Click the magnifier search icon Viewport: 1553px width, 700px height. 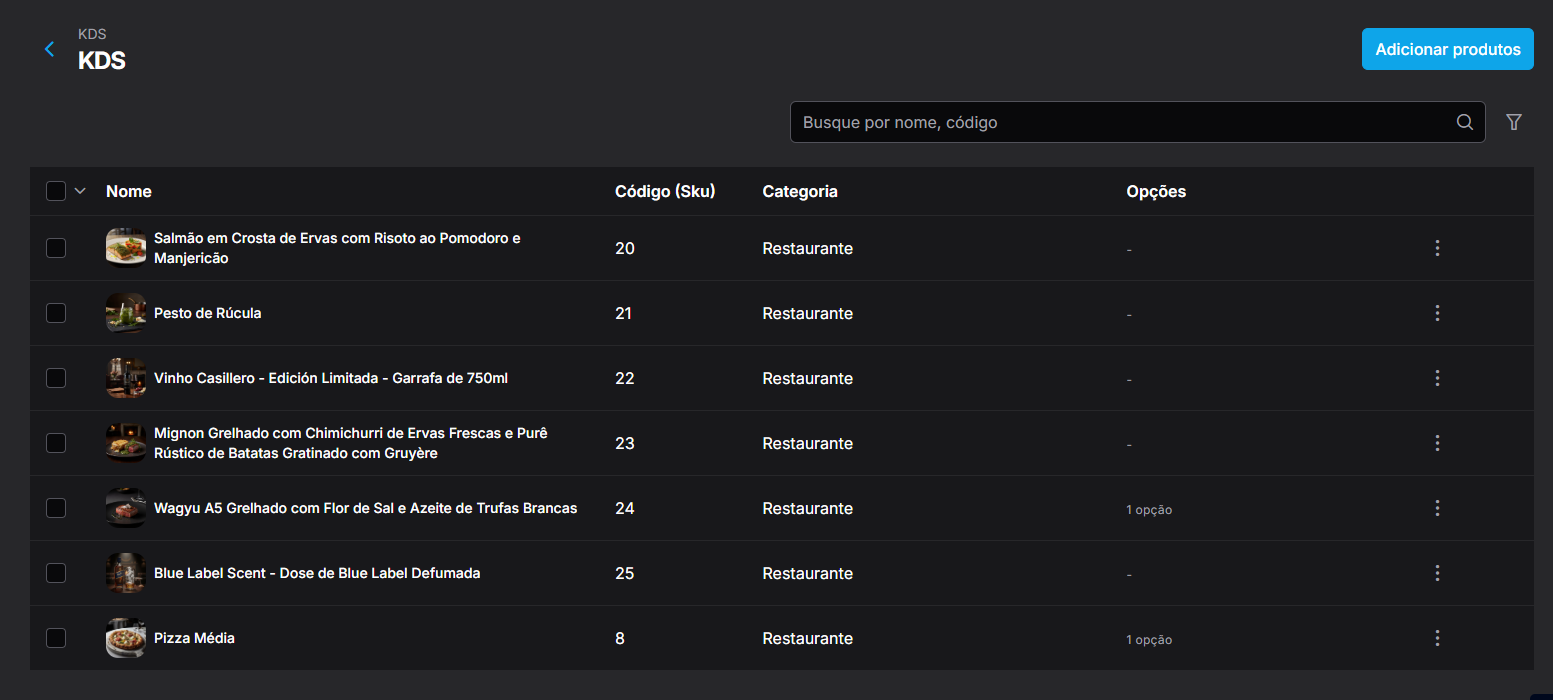(x=1465, y=122)
